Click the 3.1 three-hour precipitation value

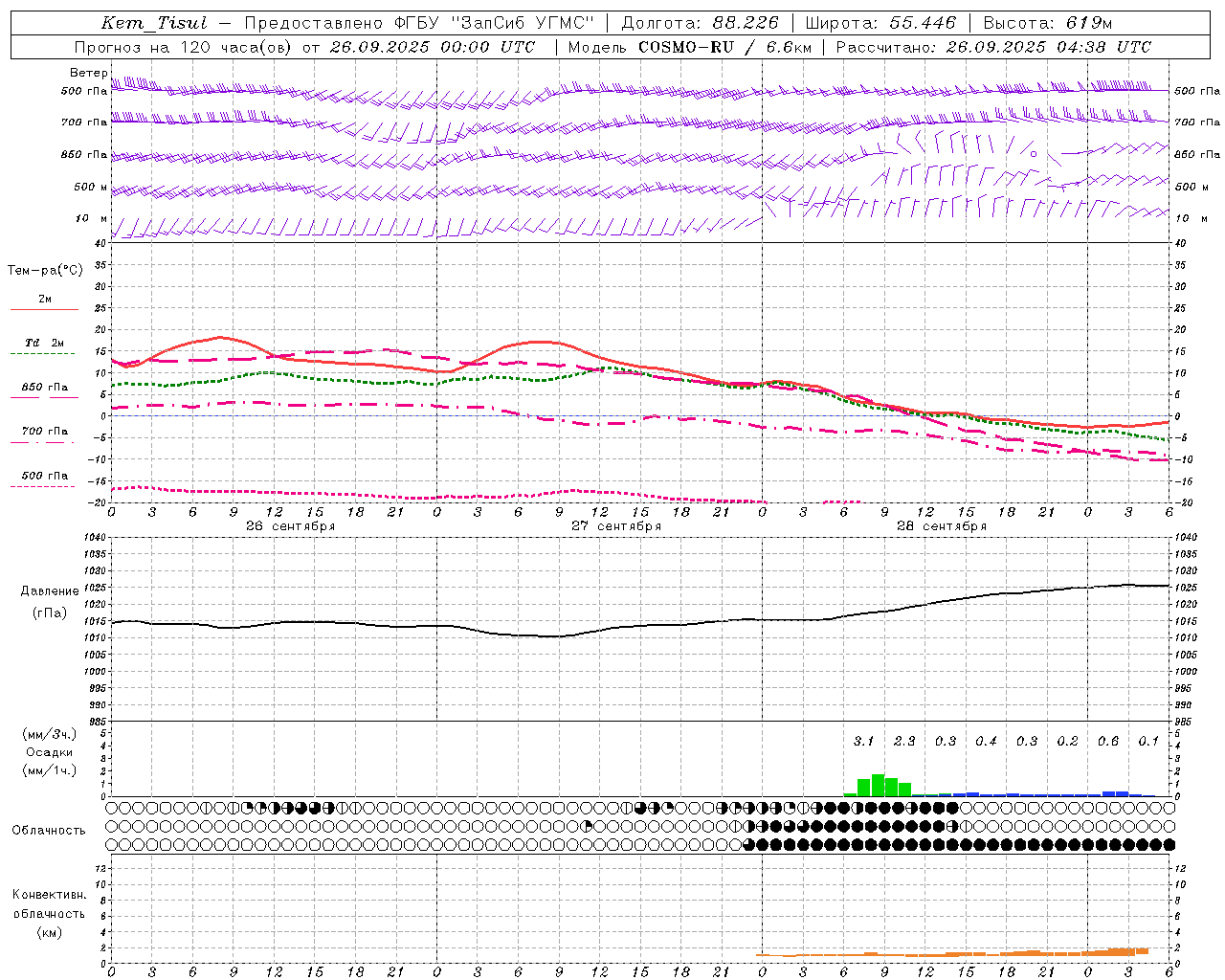pos(863,741)
